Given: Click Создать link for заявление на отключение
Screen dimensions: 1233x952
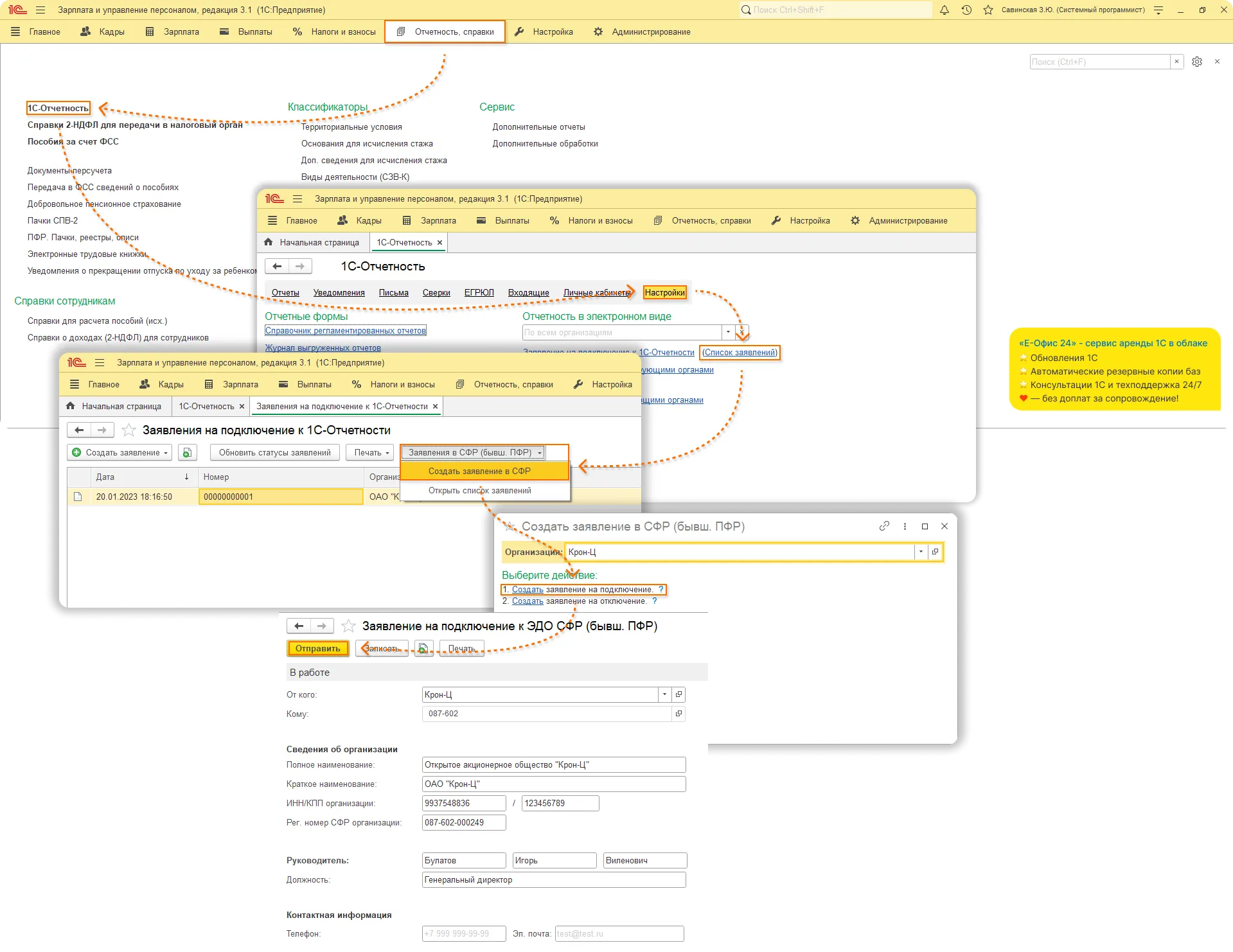Looking at the screenshot, I should click(x=528, y=601).
